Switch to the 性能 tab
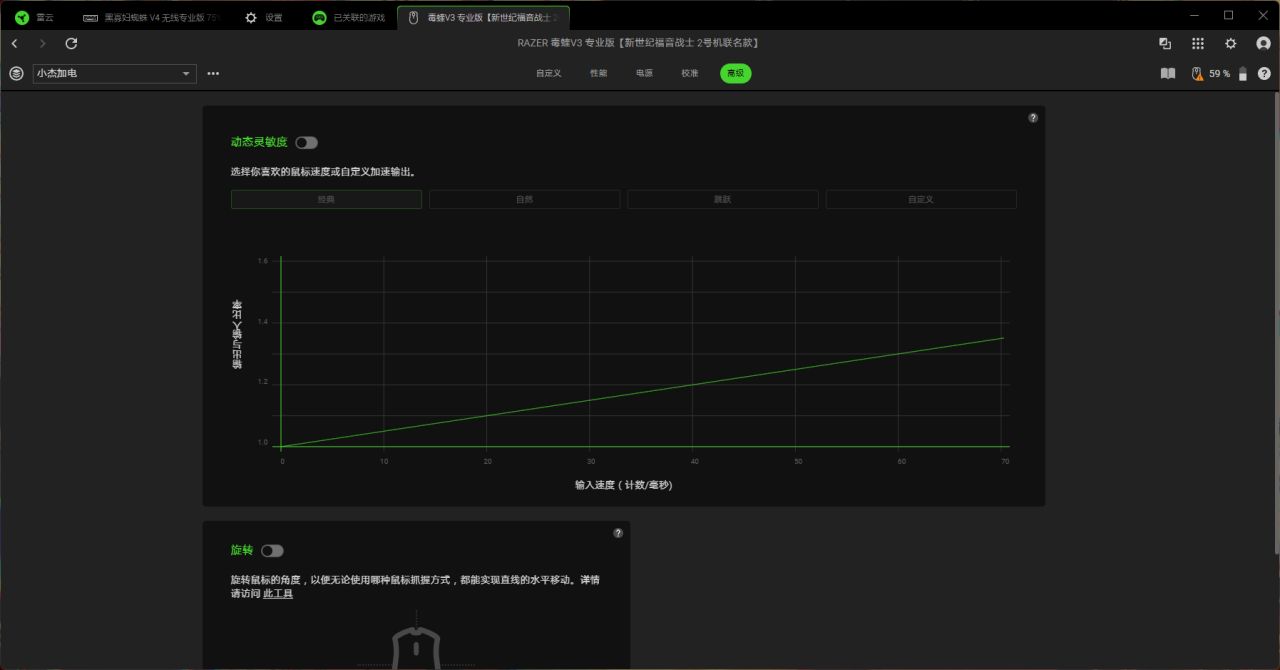The height and width of the screenshot is (670, 1280). tap(598, 73)
